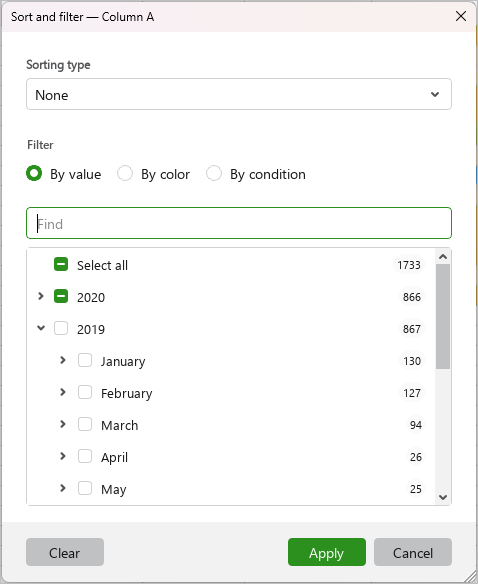Click the 26 count for April
The image size is (478, 584).
coord(416,457)
